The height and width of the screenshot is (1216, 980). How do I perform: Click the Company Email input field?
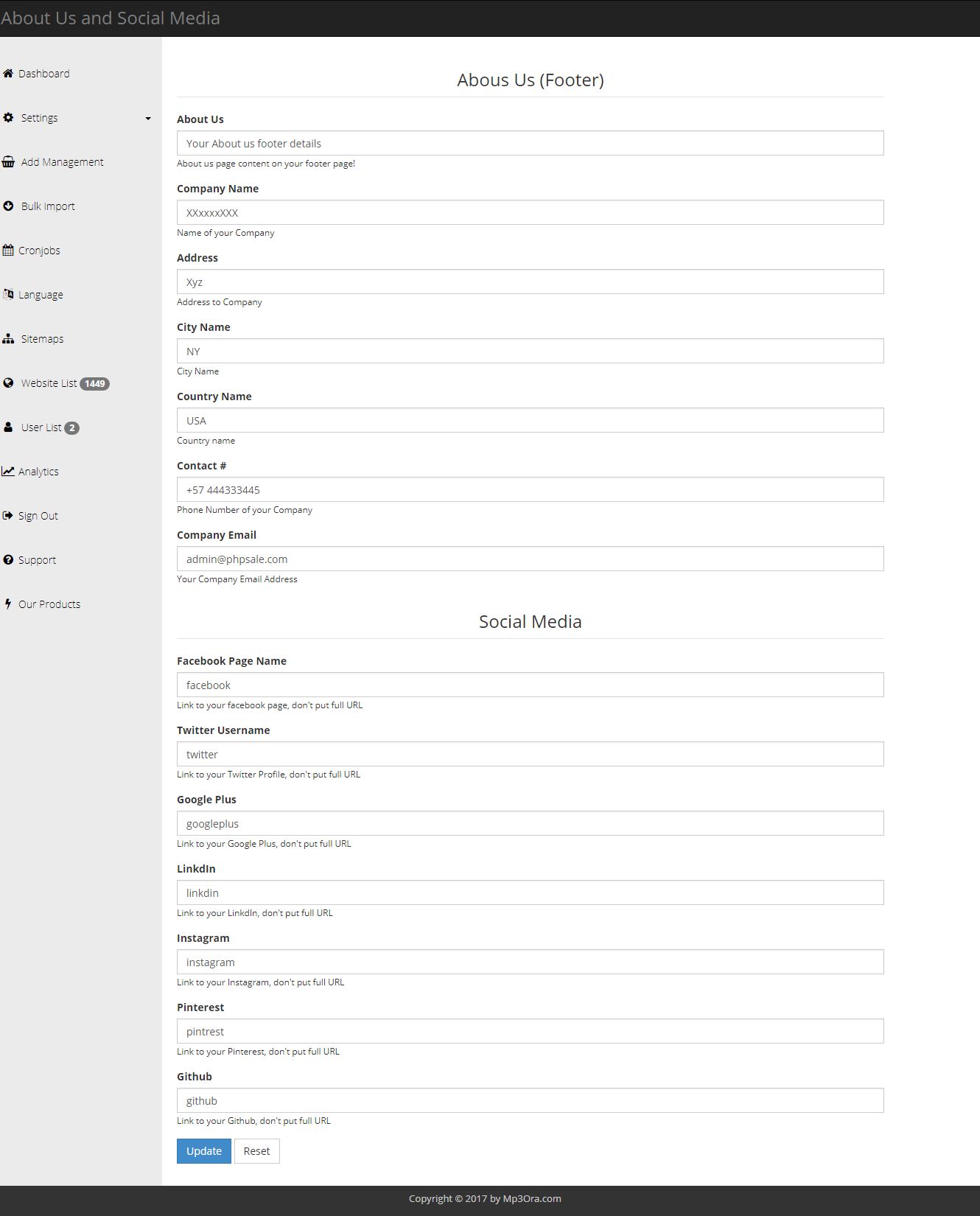(531, 559)
